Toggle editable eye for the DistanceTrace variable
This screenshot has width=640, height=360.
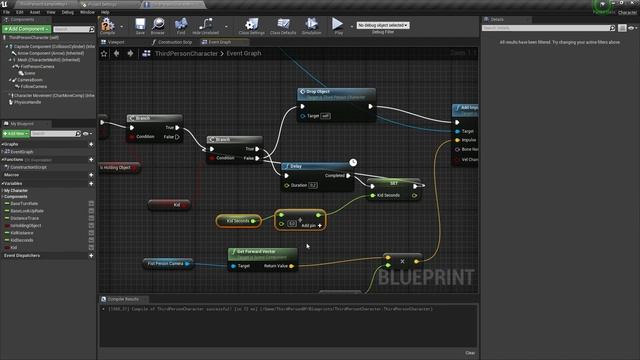pos(91,218)
